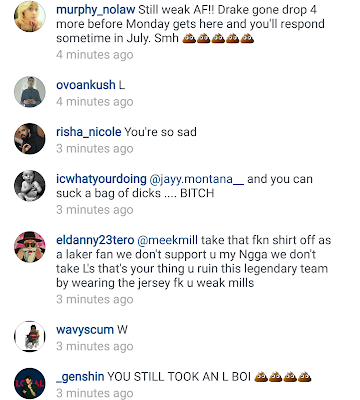The image size is (360, 400).
Task: Open murphy_nolaw's profile picture
Action: click(30, 17)
